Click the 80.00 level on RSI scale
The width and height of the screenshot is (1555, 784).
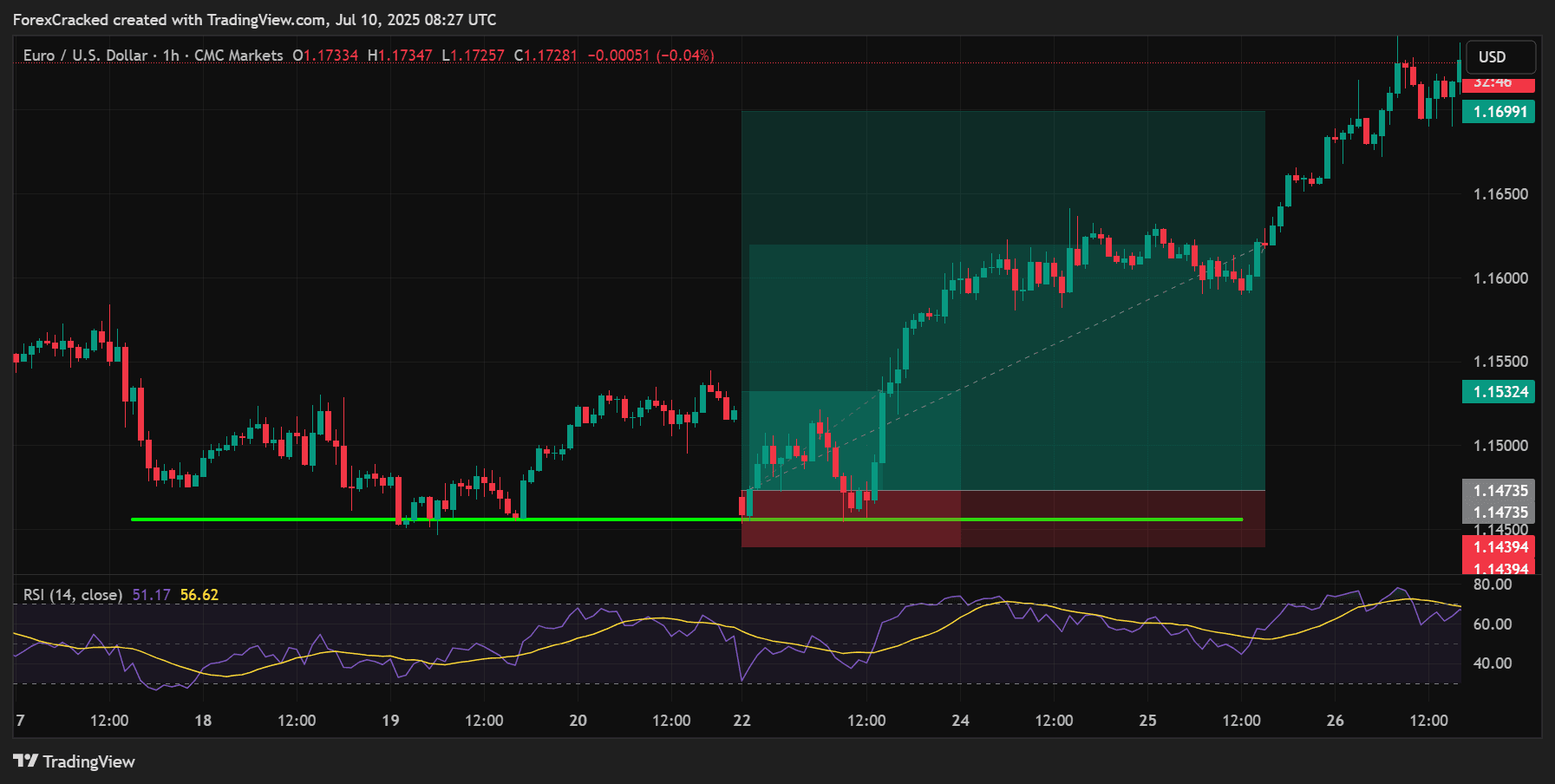coord(1493,585)
